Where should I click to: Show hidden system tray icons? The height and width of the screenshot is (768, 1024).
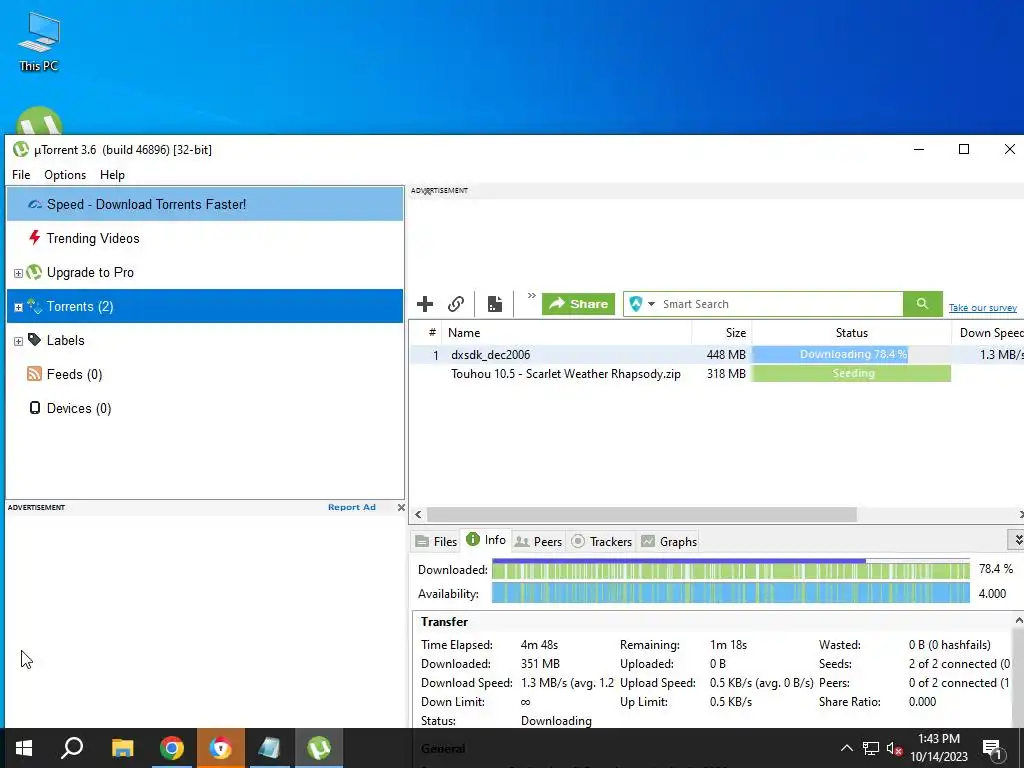846,748
